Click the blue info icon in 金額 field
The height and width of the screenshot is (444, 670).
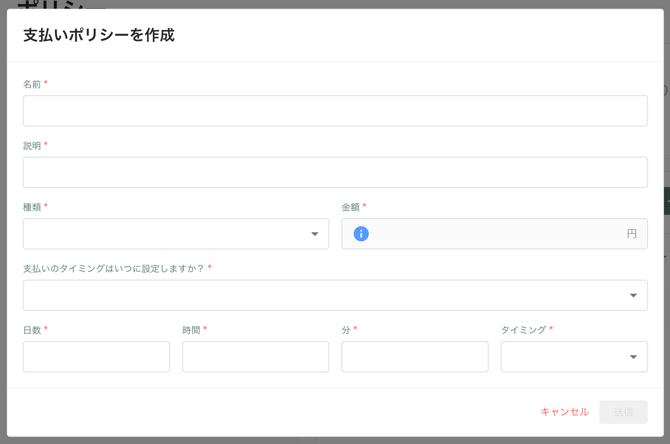click(x=361, y=234)
